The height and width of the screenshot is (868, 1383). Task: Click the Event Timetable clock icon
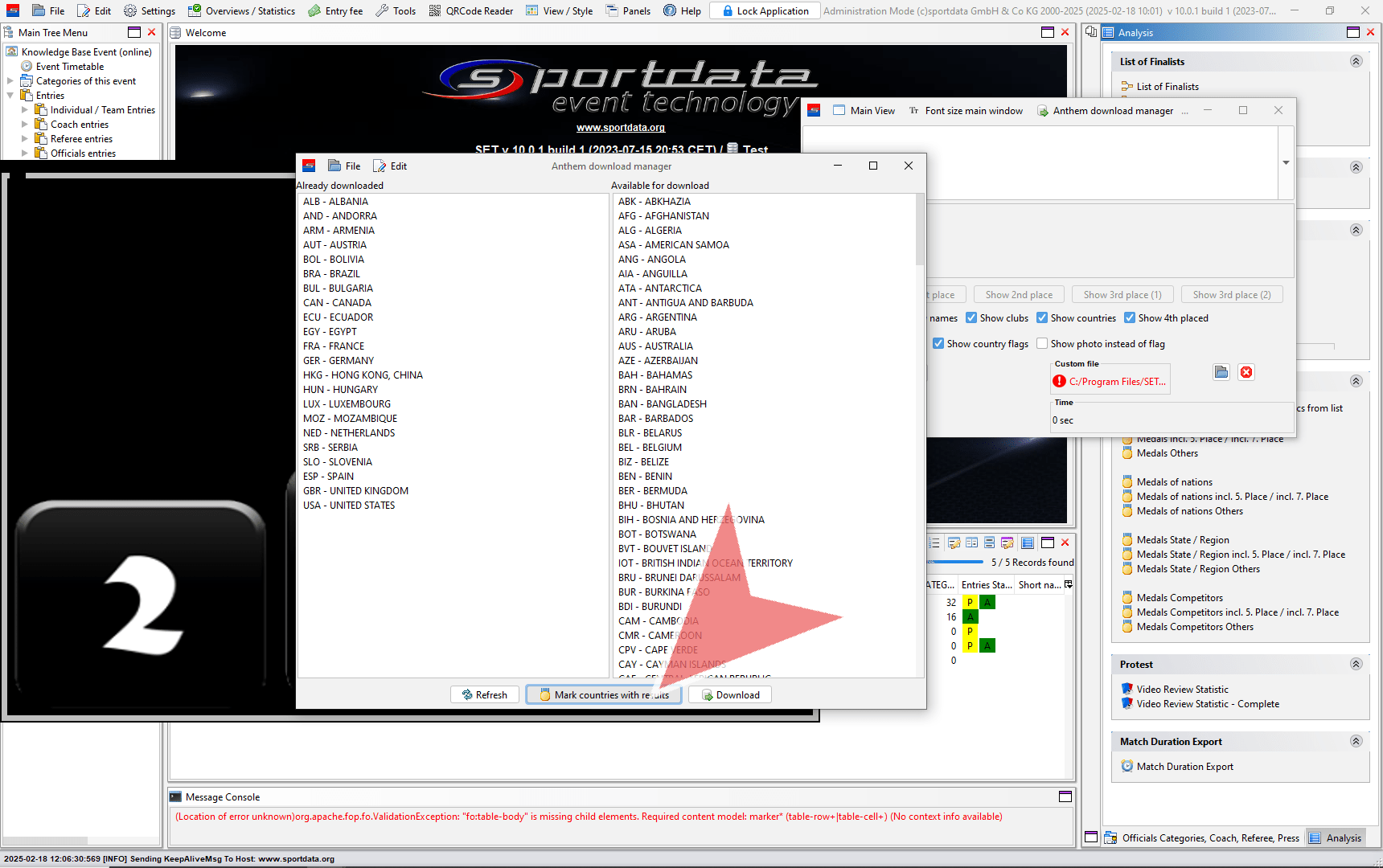[27, 67]
